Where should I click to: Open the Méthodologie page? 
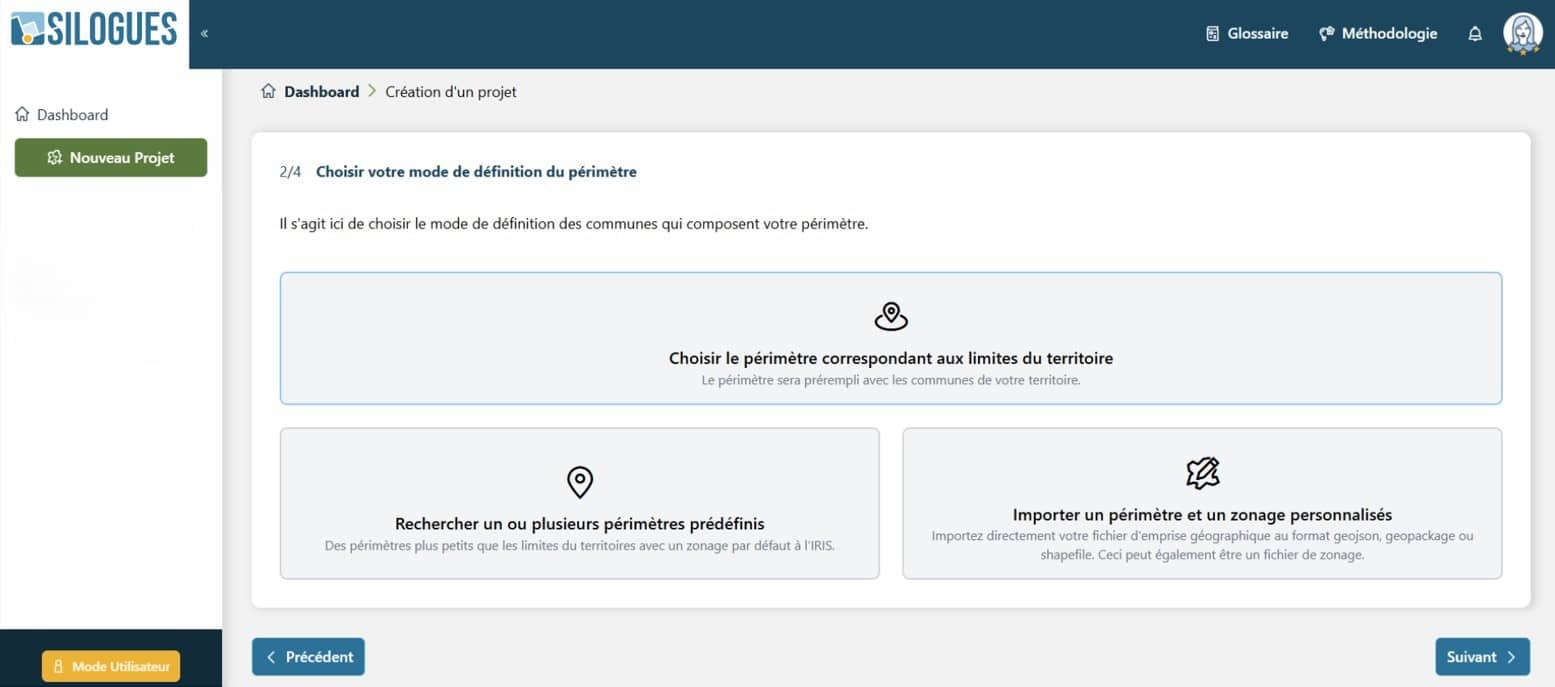click(1378, 34)
